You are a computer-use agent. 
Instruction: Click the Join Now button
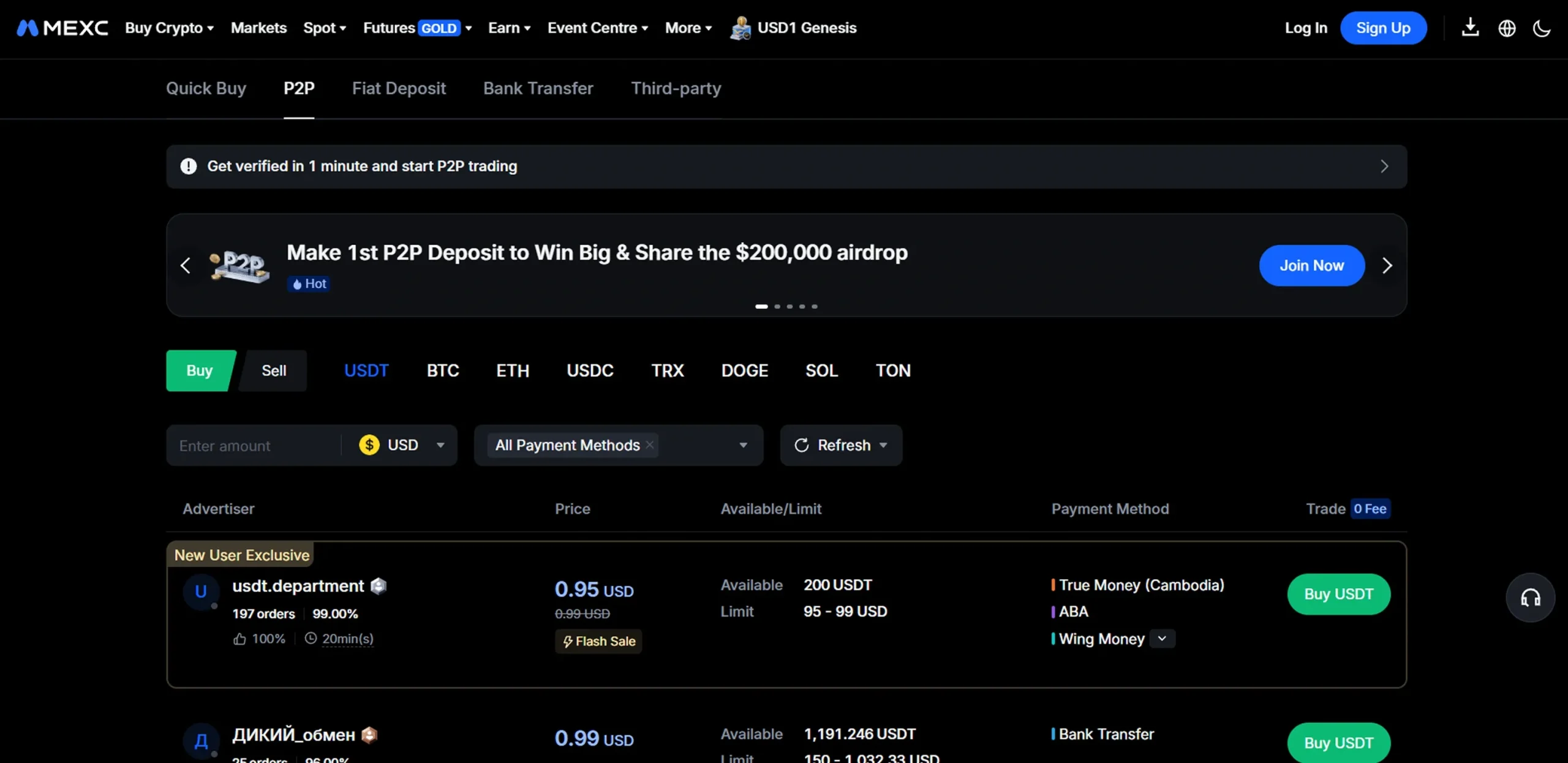coord(1312,265)
